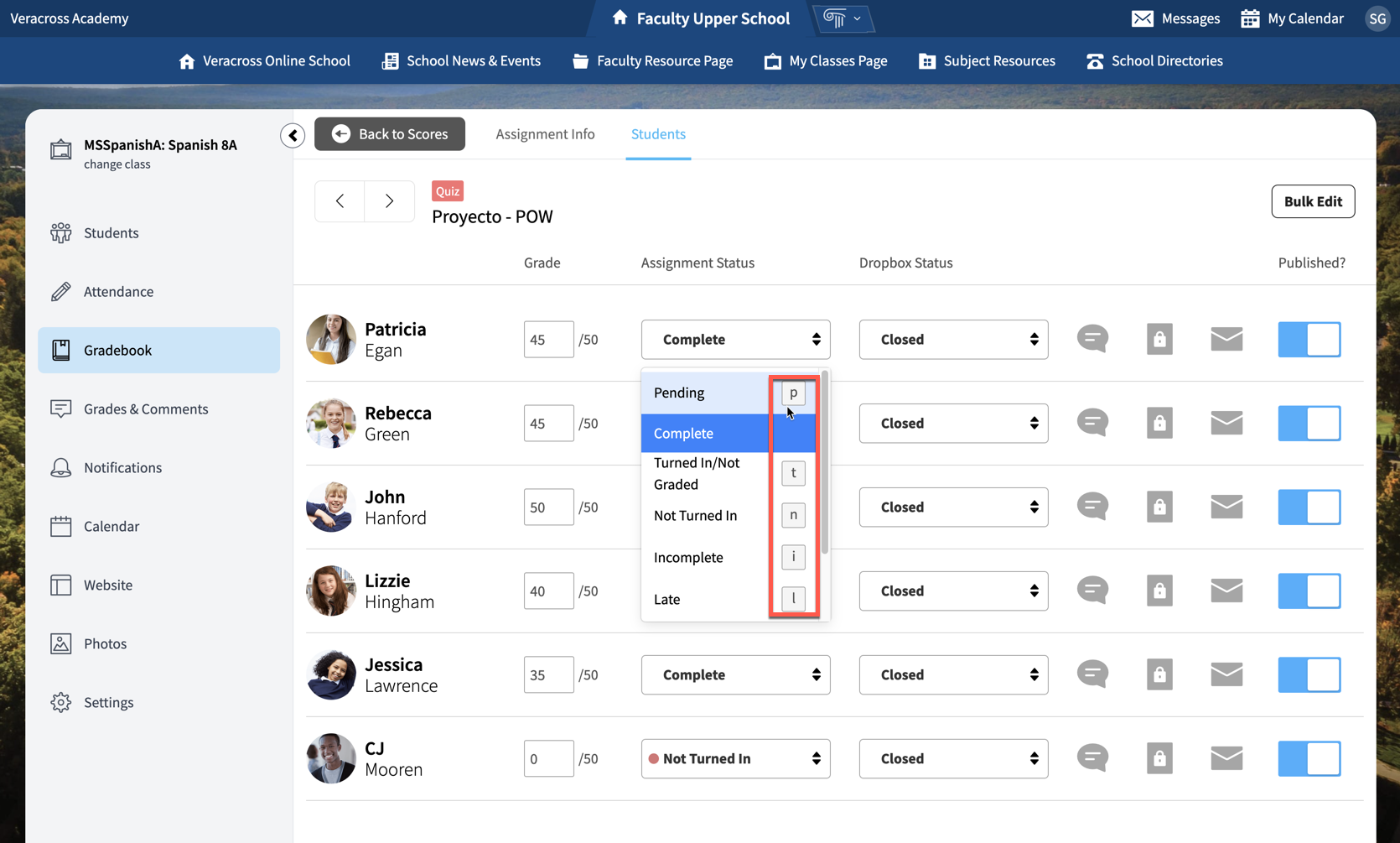Viewport: 1400px width, 843px height.
Task: Click the dropbox lock icon for John Hanford
Action: [x=1159, y=507]
